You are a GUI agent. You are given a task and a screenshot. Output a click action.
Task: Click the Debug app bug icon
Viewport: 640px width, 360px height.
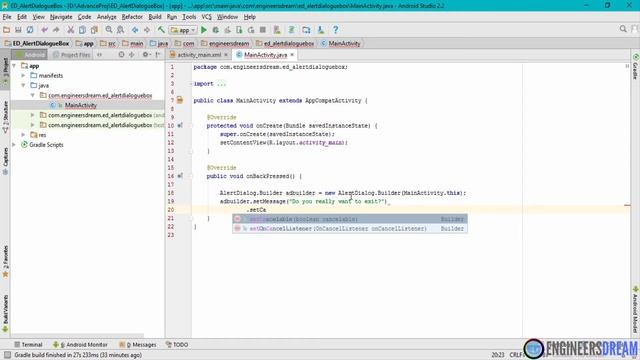[216, 30]
